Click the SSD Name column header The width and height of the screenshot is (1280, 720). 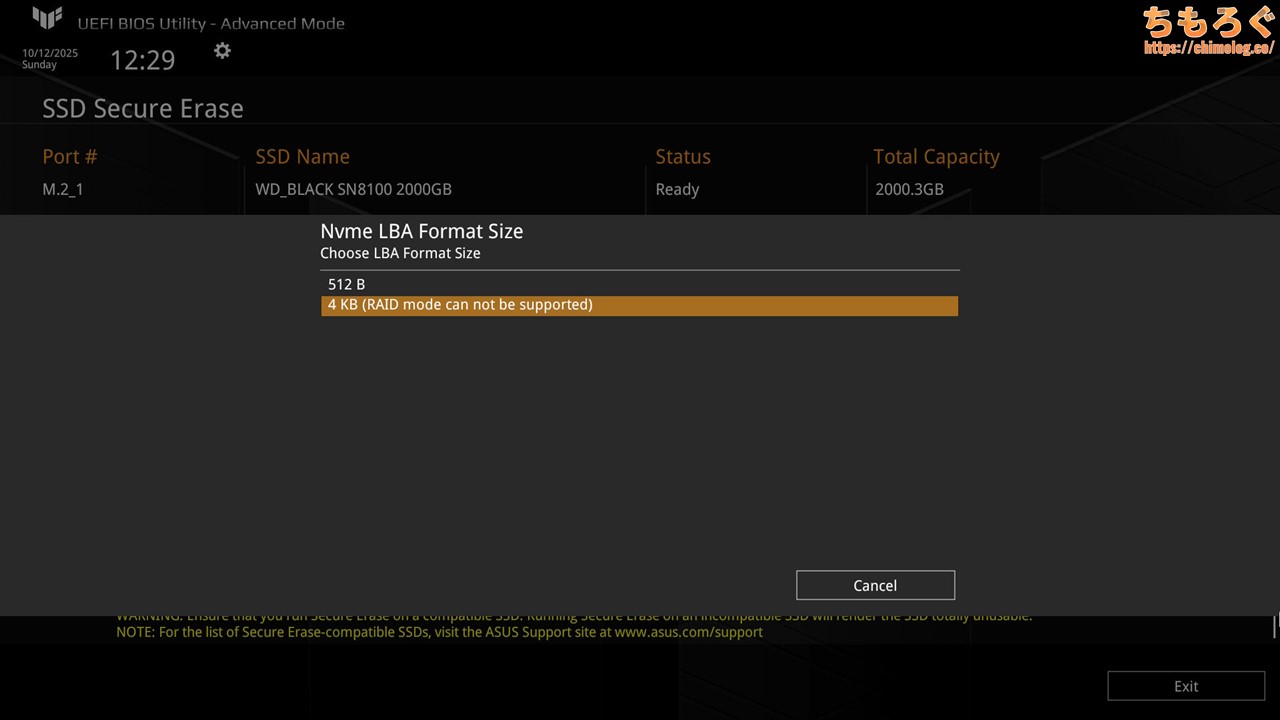tap(302, 157)
